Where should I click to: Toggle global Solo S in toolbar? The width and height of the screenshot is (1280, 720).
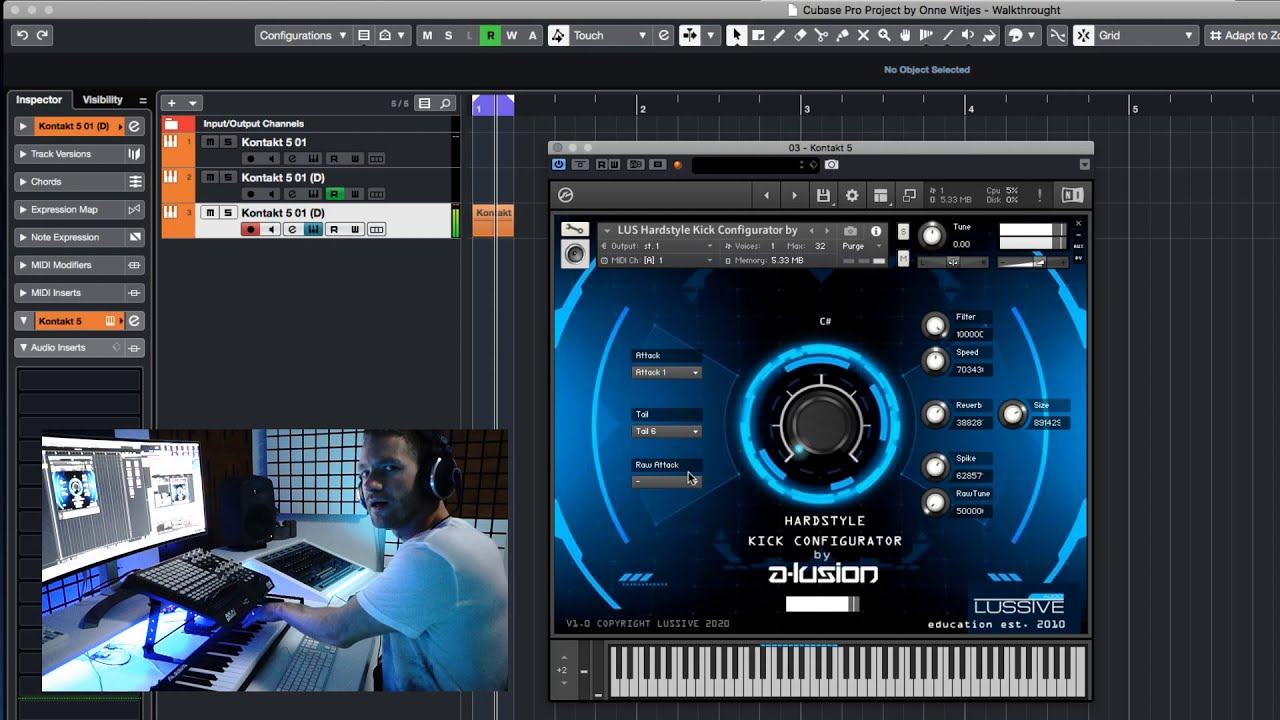(x=448, y=35)
